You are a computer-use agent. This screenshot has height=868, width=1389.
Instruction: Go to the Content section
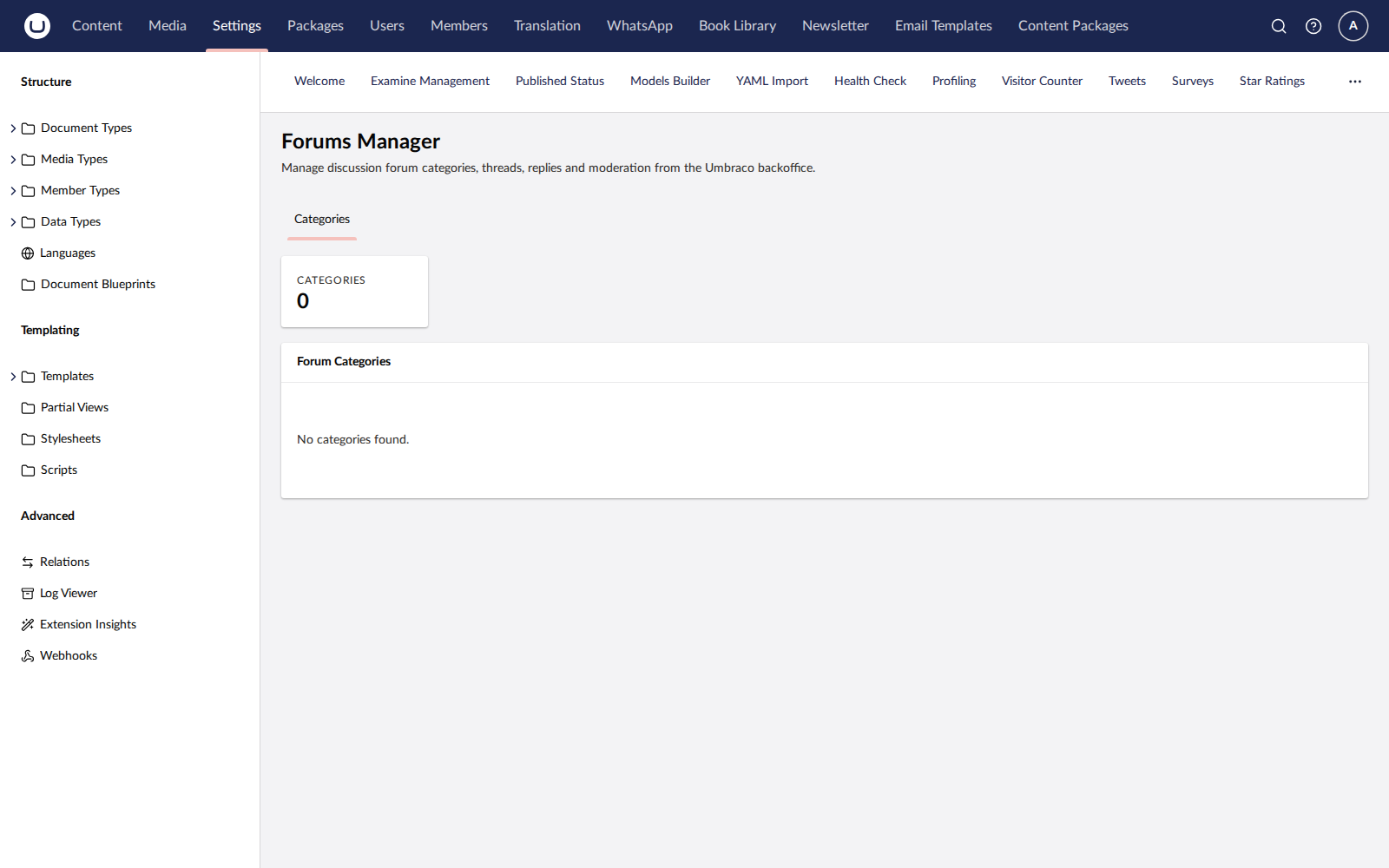tap(97, 26)
